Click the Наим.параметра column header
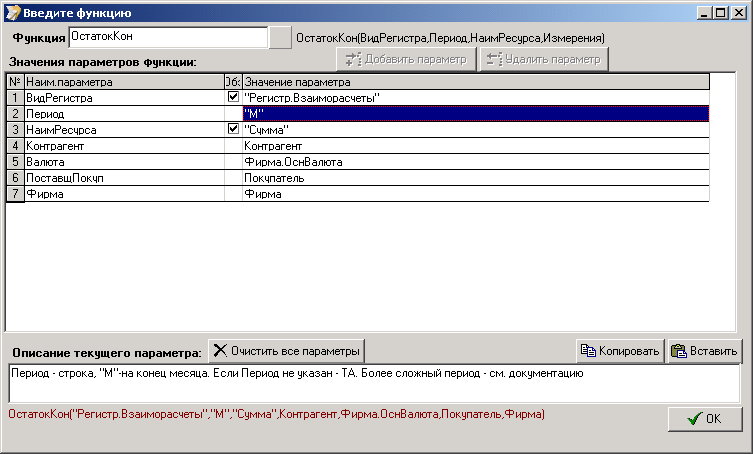This screenshot has width=753, height=454. point(124,82)
